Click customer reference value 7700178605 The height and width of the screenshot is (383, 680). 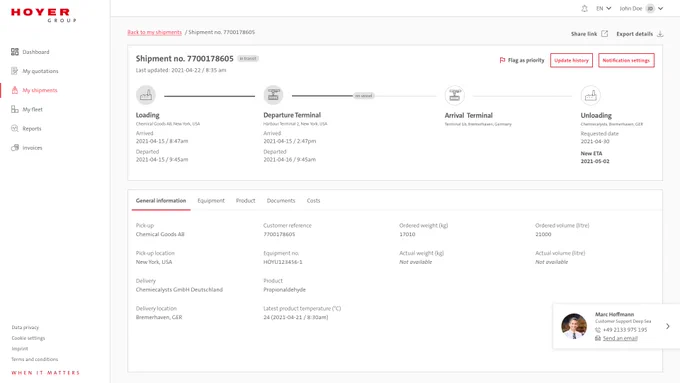tap(279, 234)
